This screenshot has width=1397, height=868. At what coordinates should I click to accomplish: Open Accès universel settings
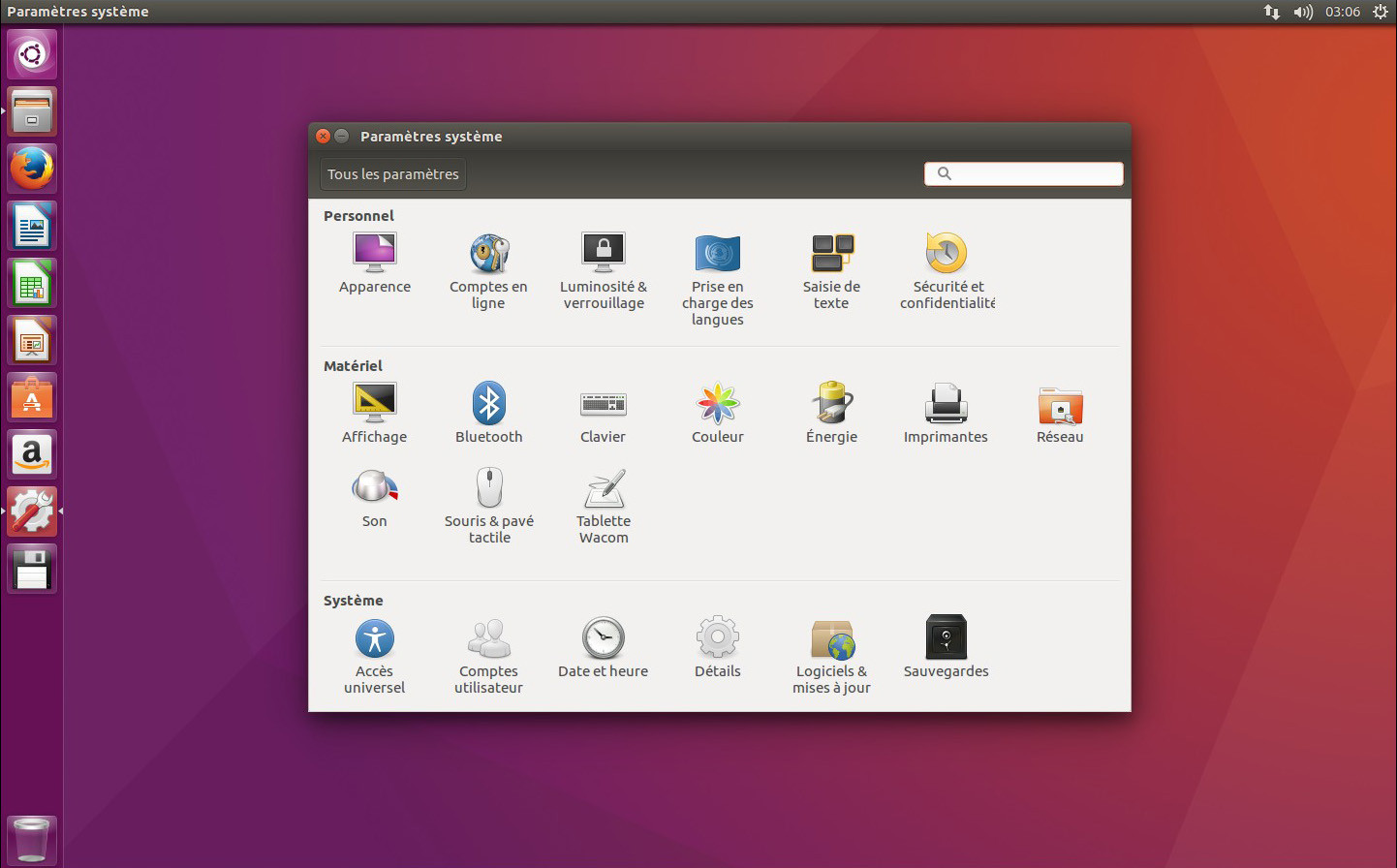coord(375,656)
